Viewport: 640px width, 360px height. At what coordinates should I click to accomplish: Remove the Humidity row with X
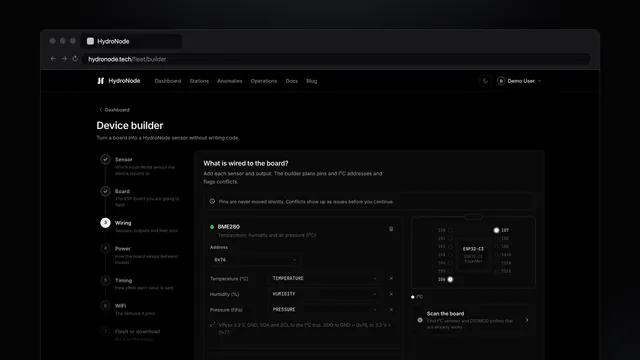pos(391,294)
